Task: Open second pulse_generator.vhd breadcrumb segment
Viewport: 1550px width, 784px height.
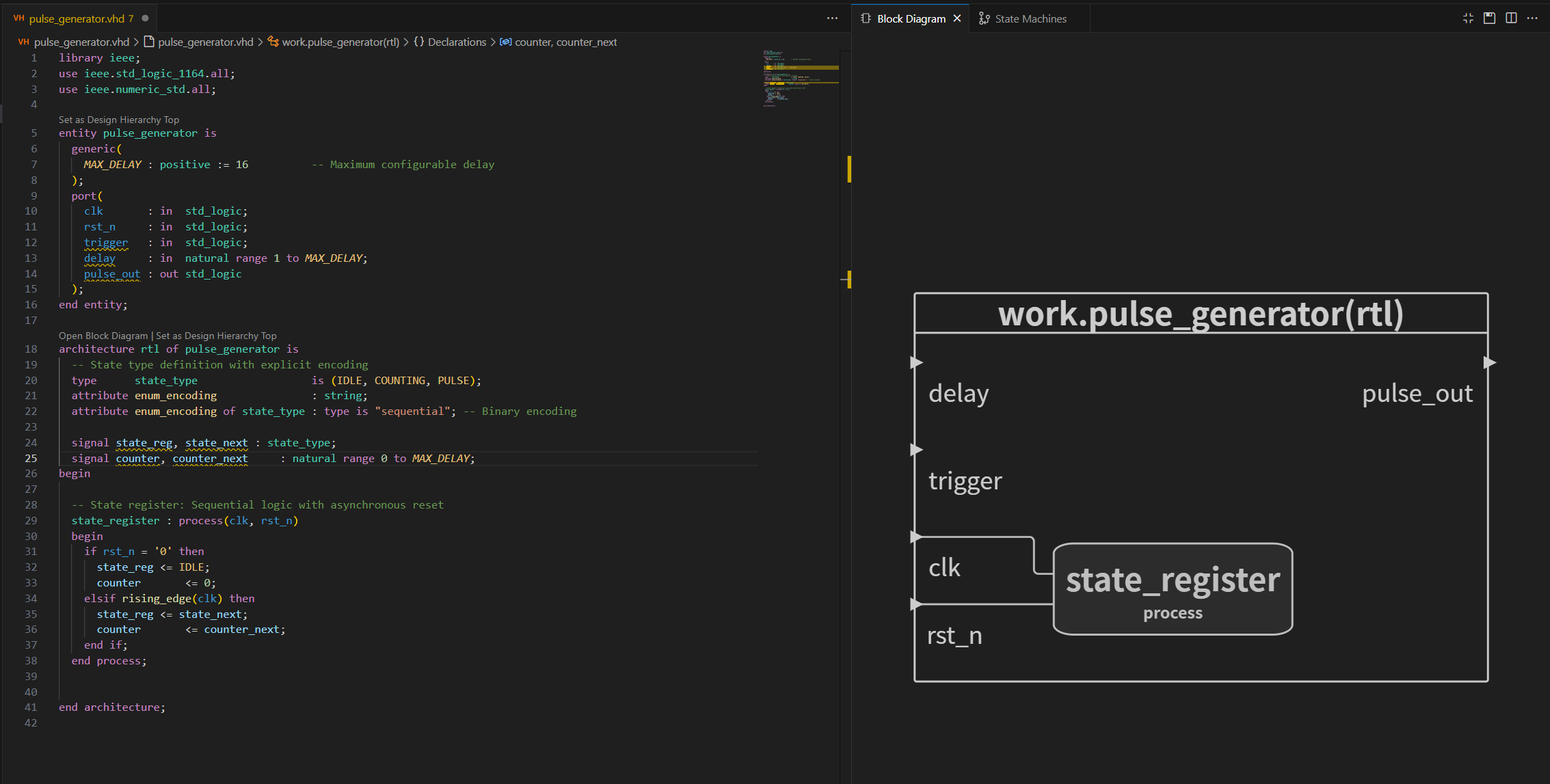Action: pyautogui.click(x=205, y=42)
